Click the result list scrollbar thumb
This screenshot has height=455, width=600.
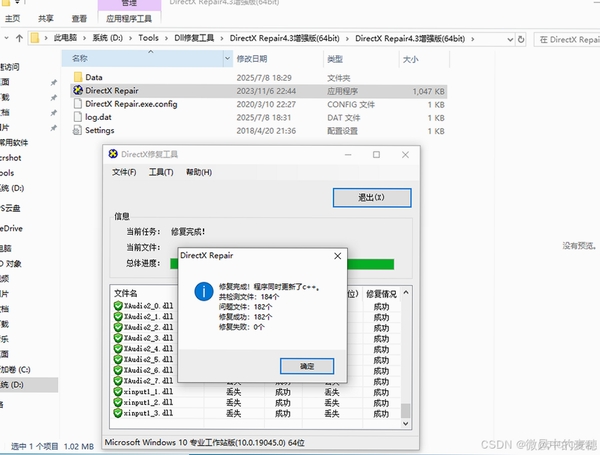405,411
